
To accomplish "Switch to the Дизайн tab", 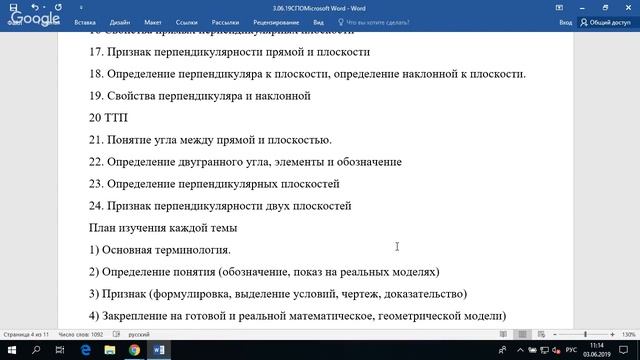I will tap(120, 22).
